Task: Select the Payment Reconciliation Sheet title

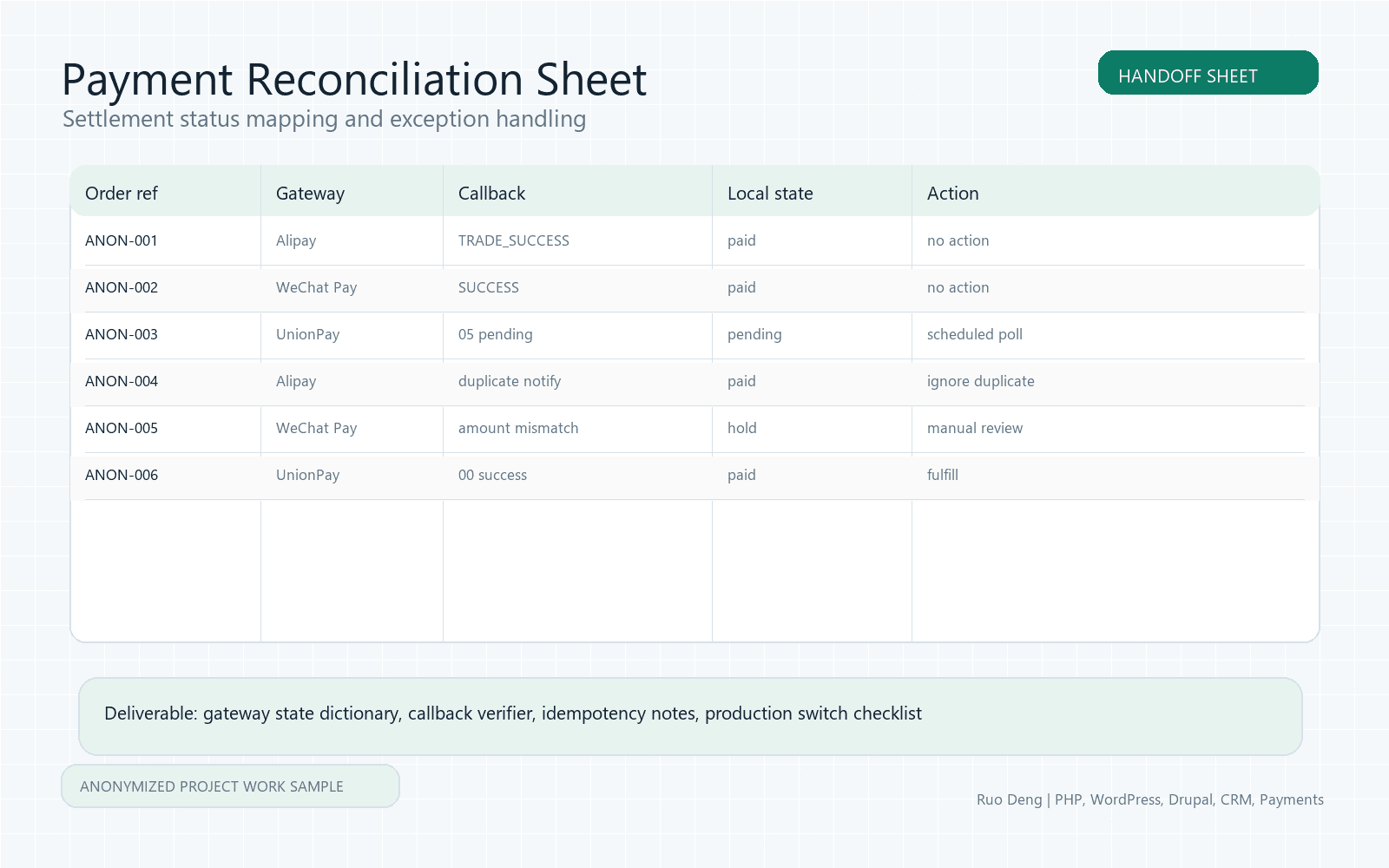Action: tap(354, 80)
